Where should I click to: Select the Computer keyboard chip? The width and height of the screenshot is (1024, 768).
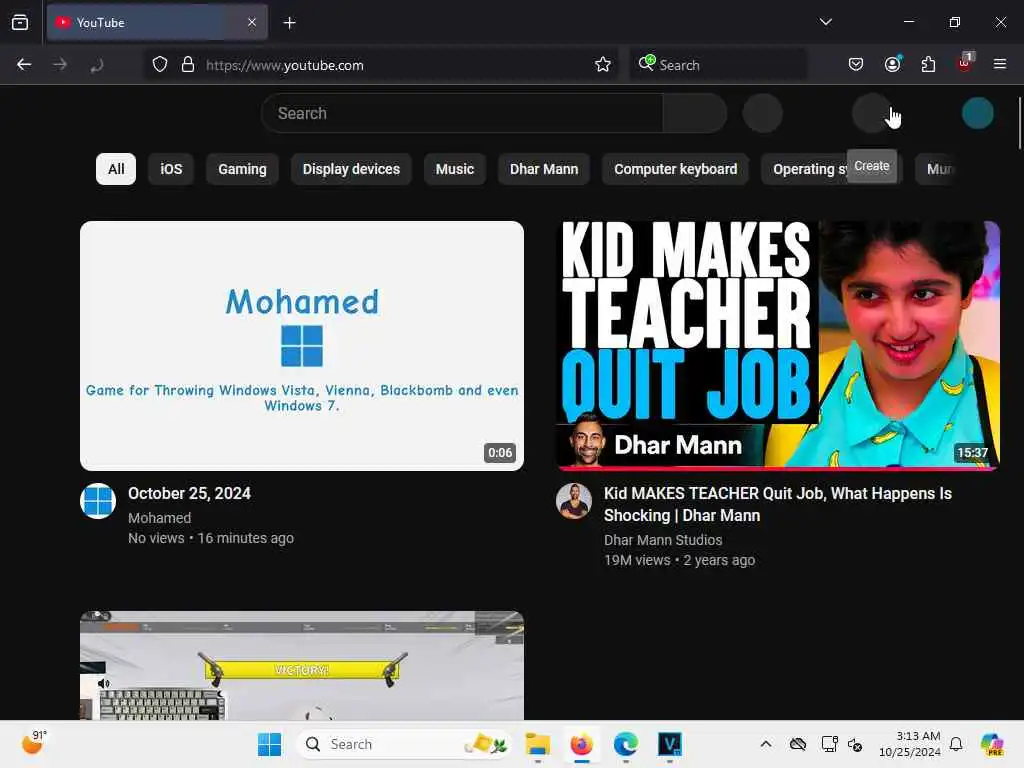pos(675,169)
